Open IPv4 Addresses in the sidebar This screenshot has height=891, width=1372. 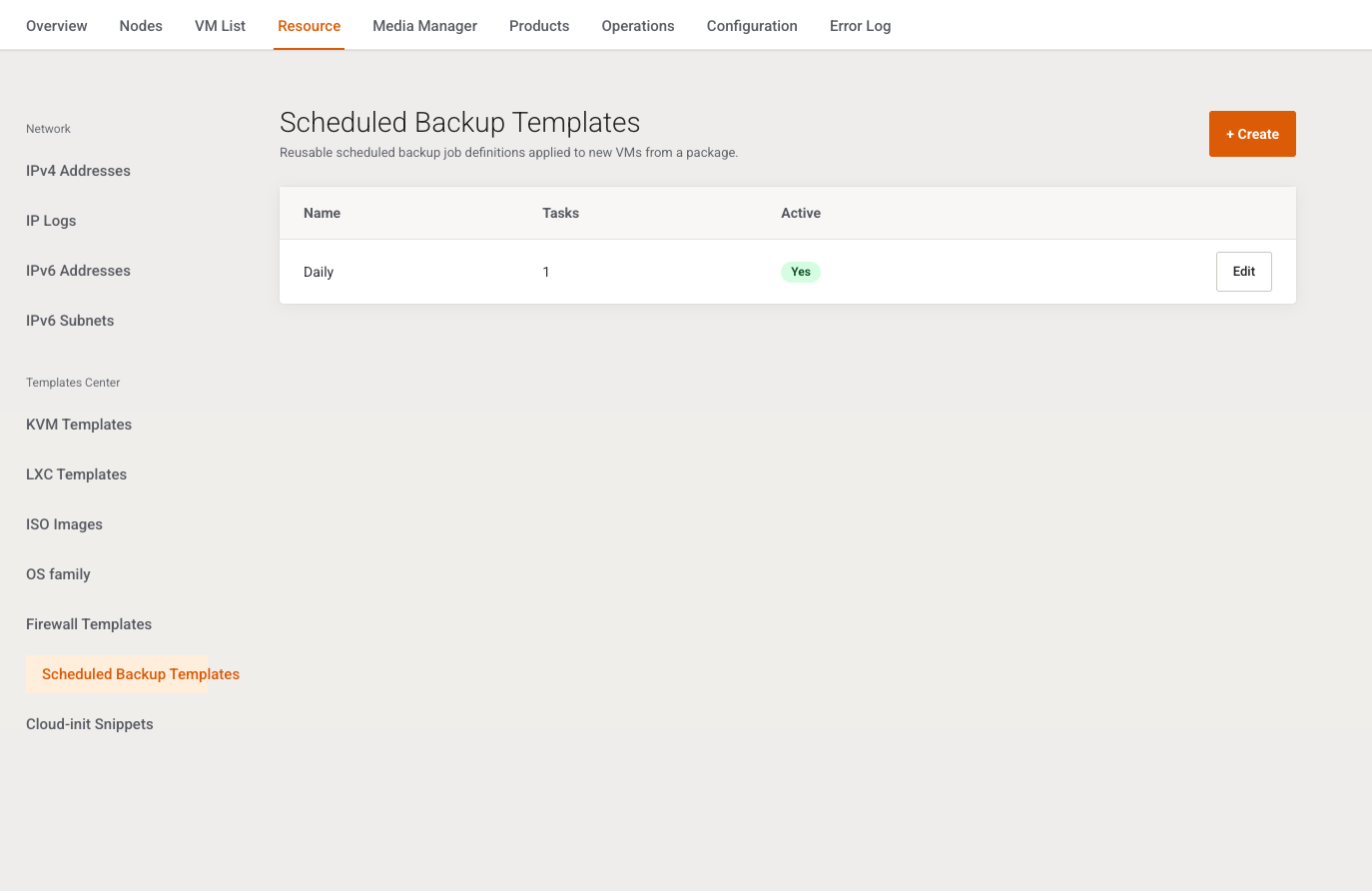coord(78,171)
